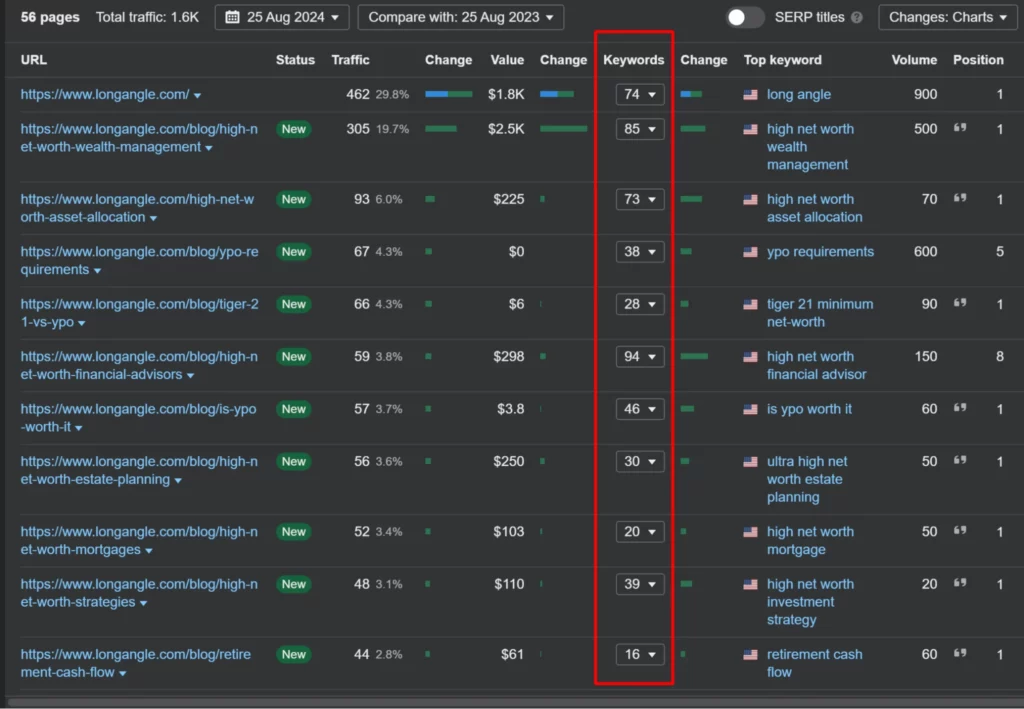Image resolution: width=1024 pixels, height=709 pixels.
Task: Sort the table by the Traffic column header
Action: 350,60
